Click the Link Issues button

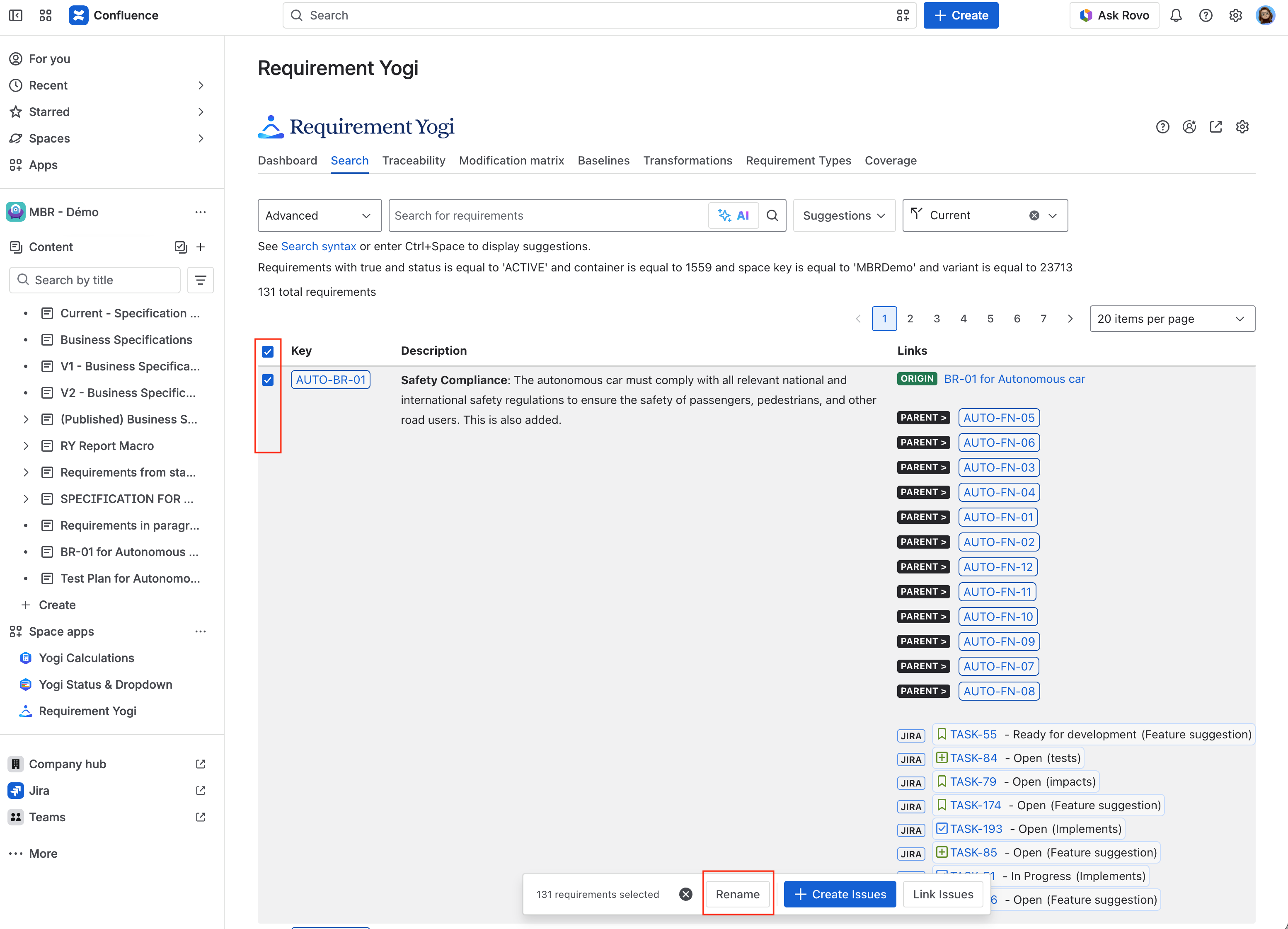pyautogui.click(x=943, y=894)
